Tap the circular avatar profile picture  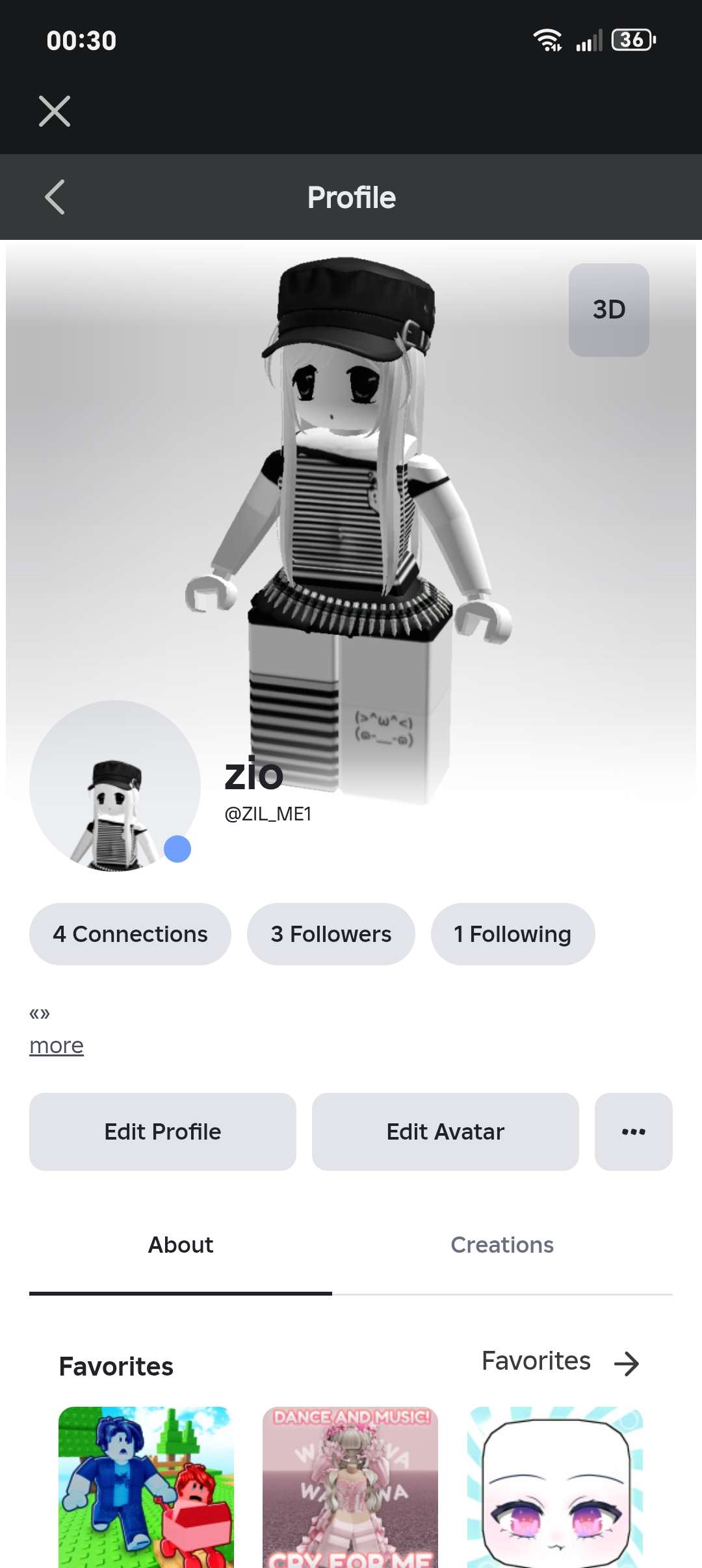[114, 785]
